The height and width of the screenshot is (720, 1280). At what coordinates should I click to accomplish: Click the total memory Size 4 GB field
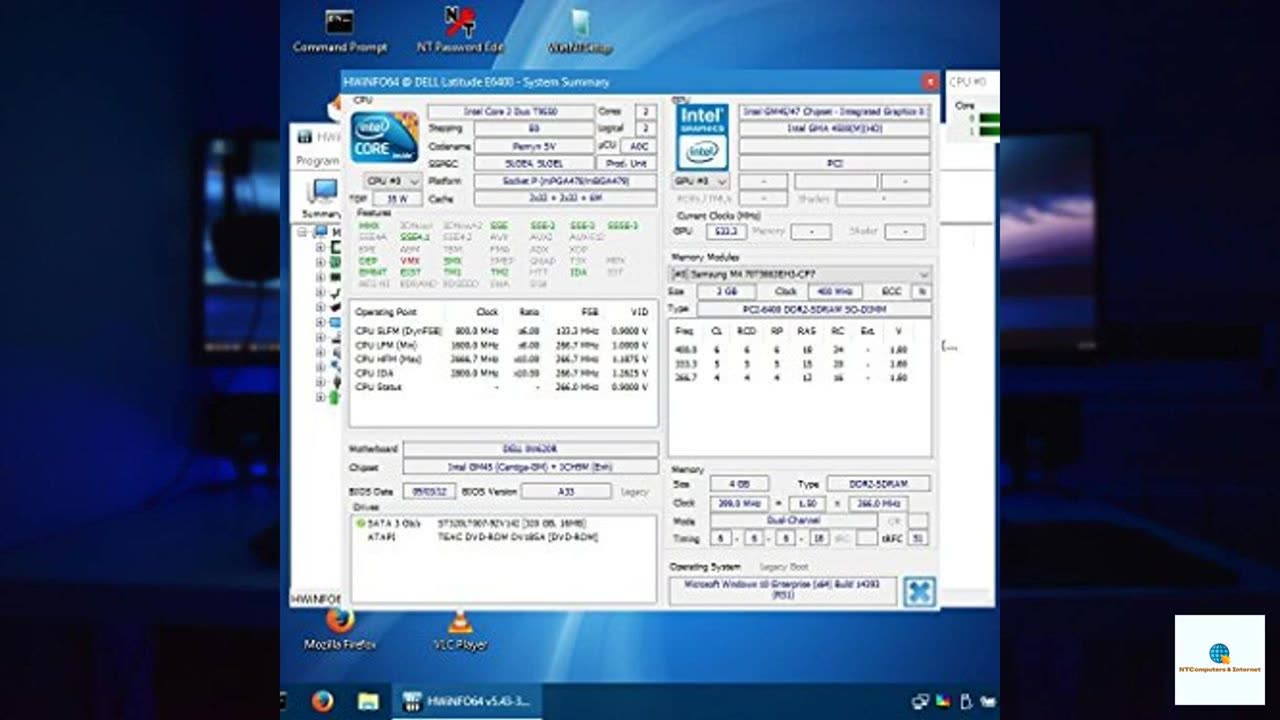coord(739,484)
